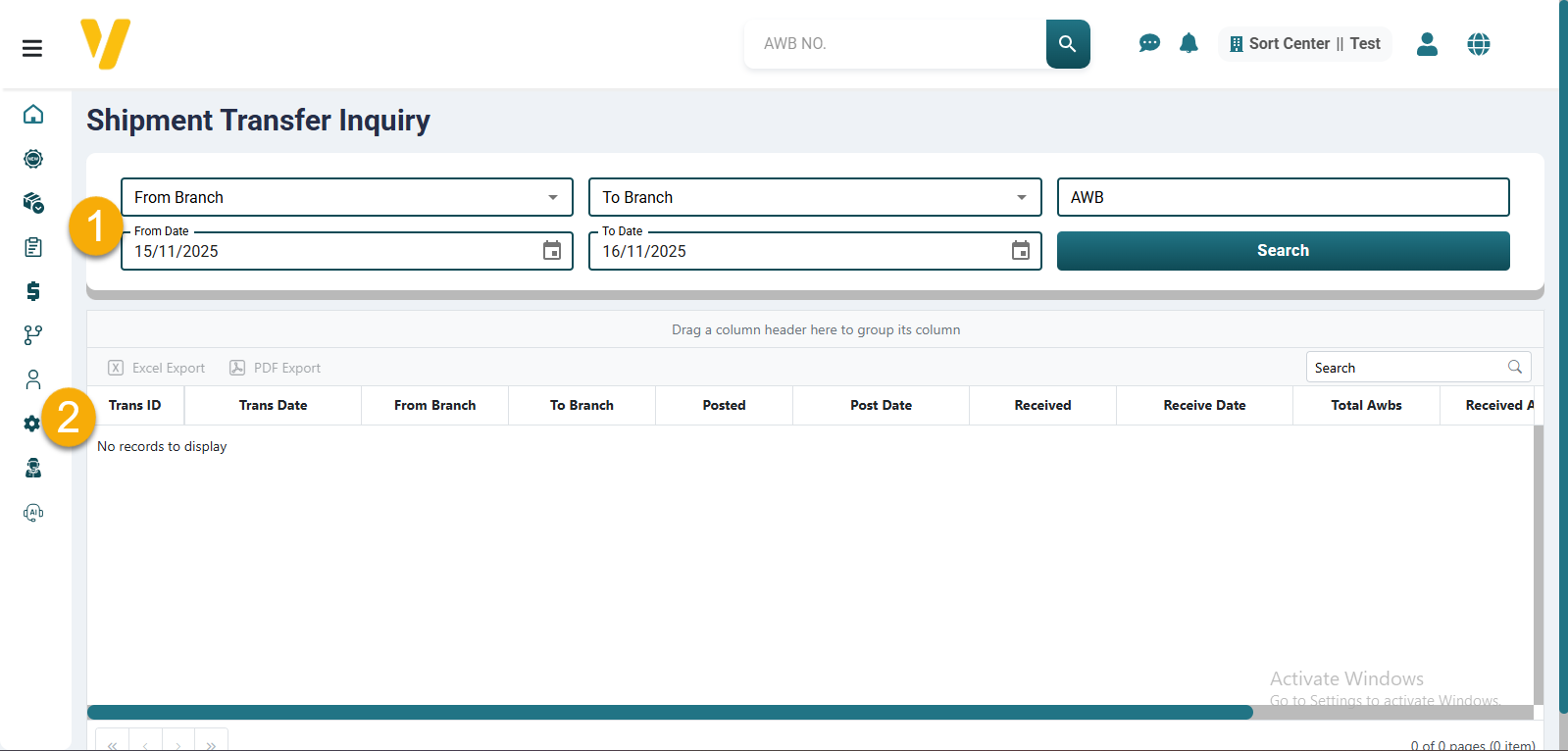Sort by To Branch column header
Screen dimensions: 1568x751
(582, 405)
